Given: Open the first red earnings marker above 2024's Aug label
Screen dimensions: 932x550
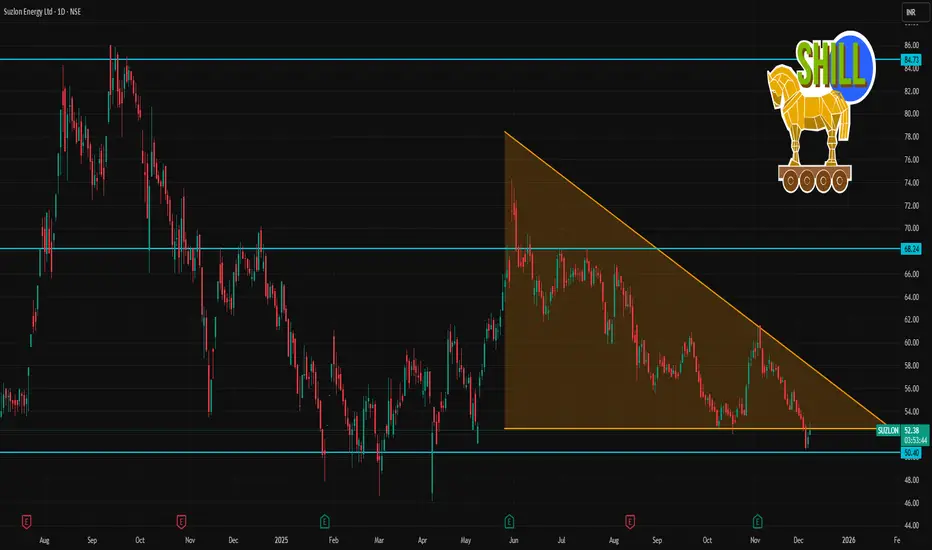Looking at the screenshot, I should click(x=26, y=522).
